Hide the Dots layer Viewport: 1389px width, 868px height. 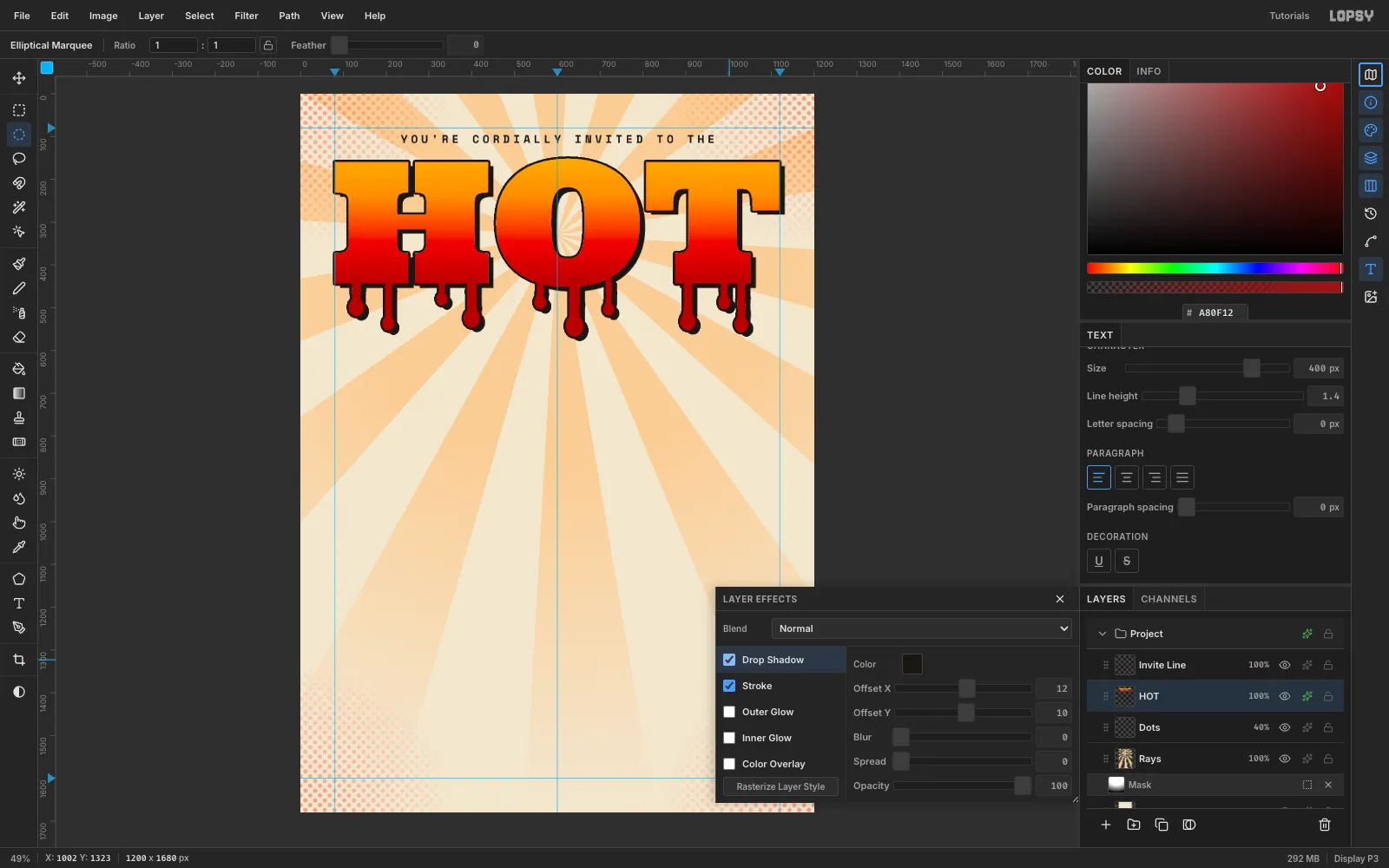pyautogui.click(x=1285, y=727)
